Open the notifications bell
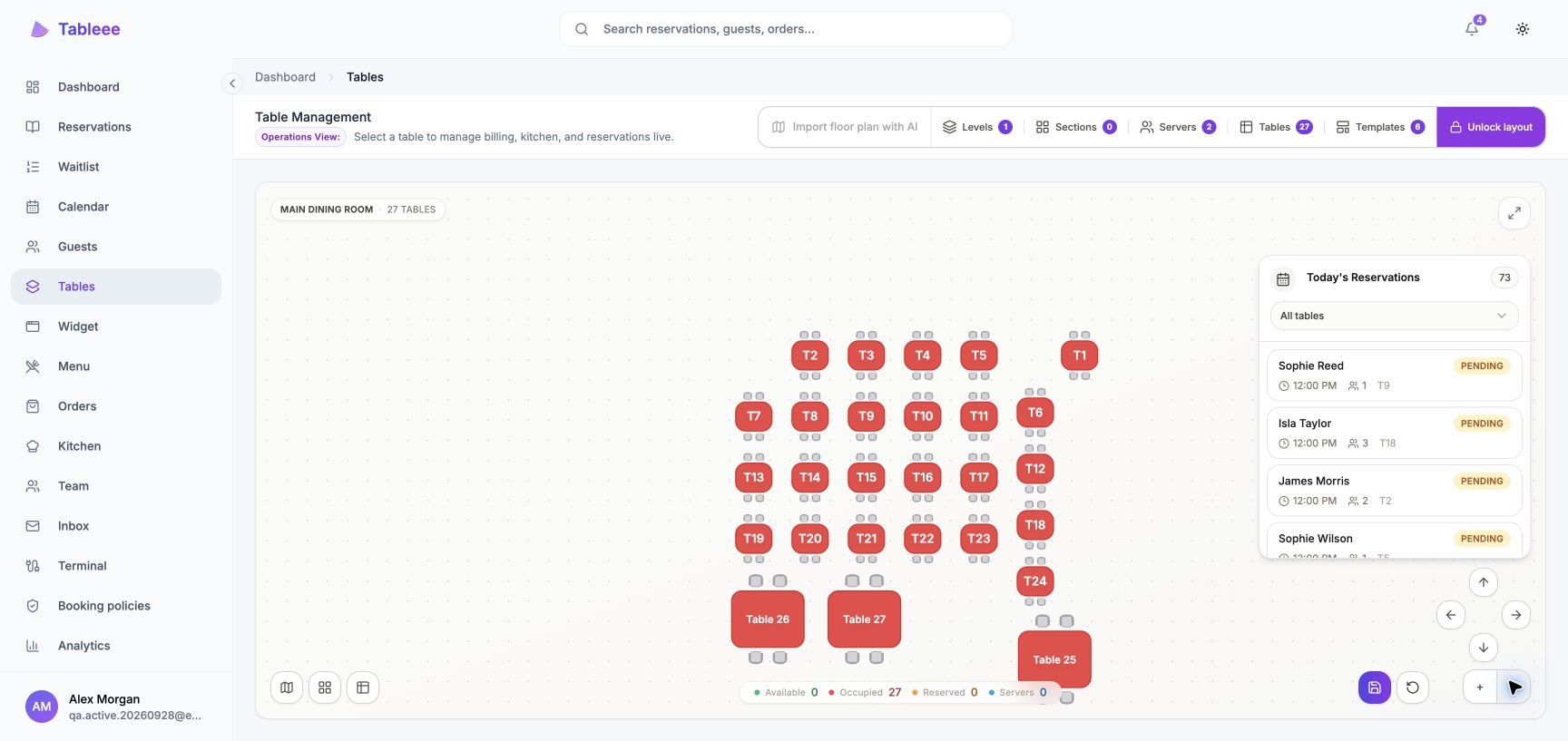 click(x=1472, y=29)
